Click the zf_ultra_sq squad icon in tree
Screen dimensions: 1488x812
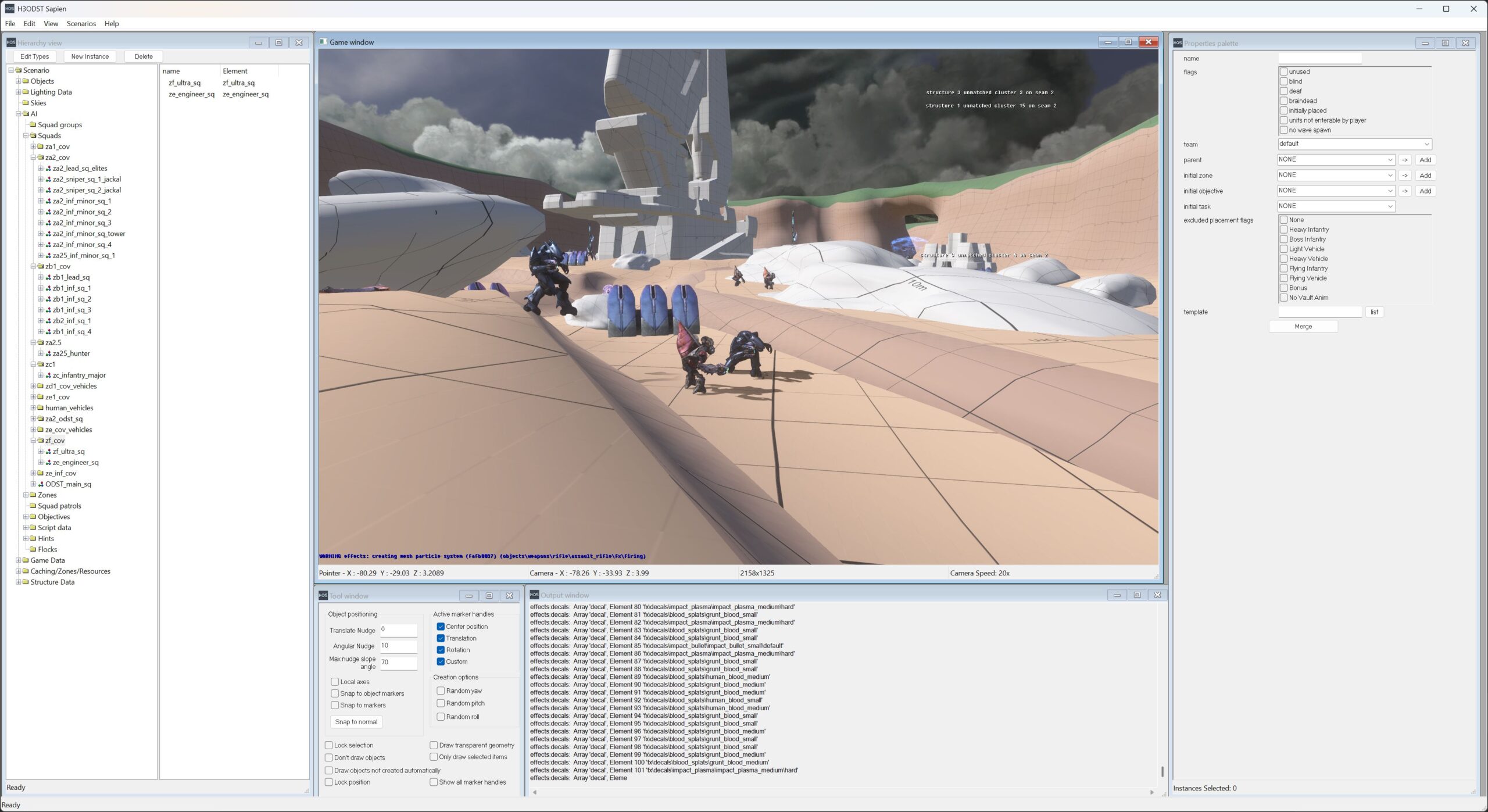[48, 452]
